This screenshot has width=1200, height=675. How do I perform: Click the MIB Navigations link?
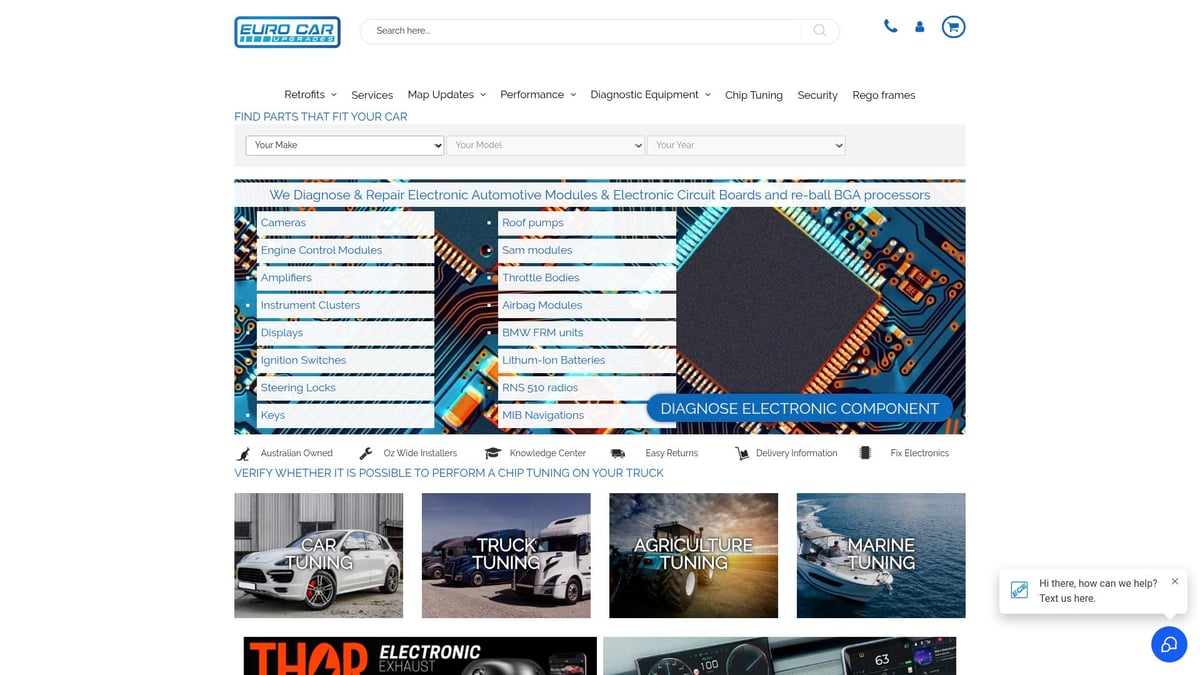[x=543, y=415]
